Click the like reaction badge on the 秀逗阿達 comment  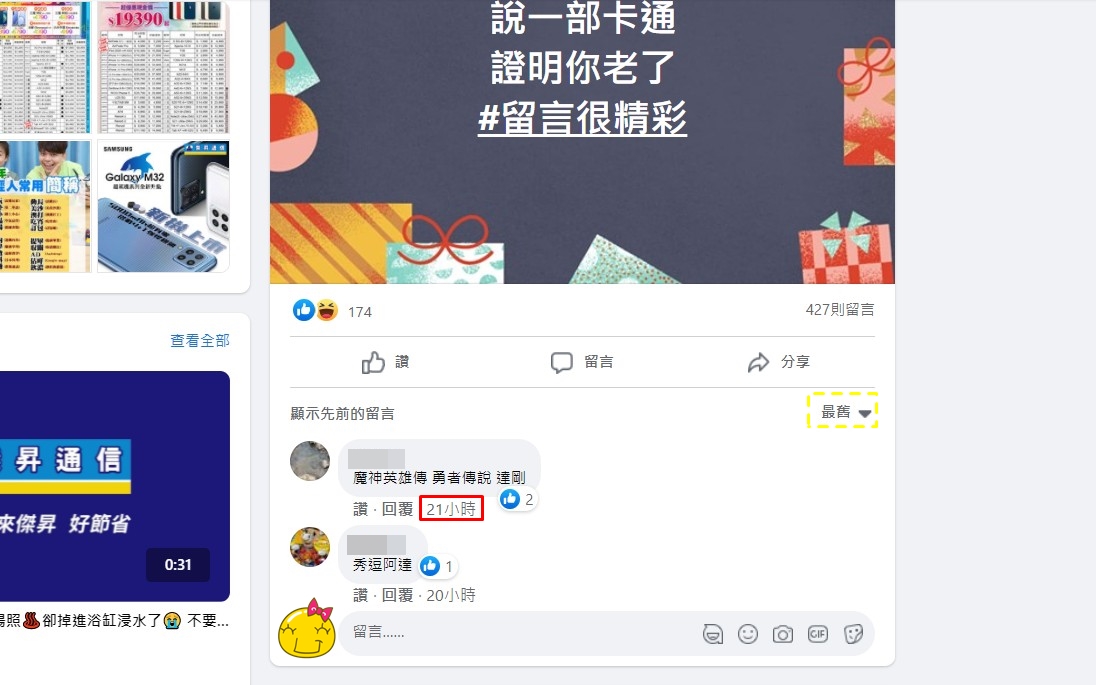click(438, 566)
